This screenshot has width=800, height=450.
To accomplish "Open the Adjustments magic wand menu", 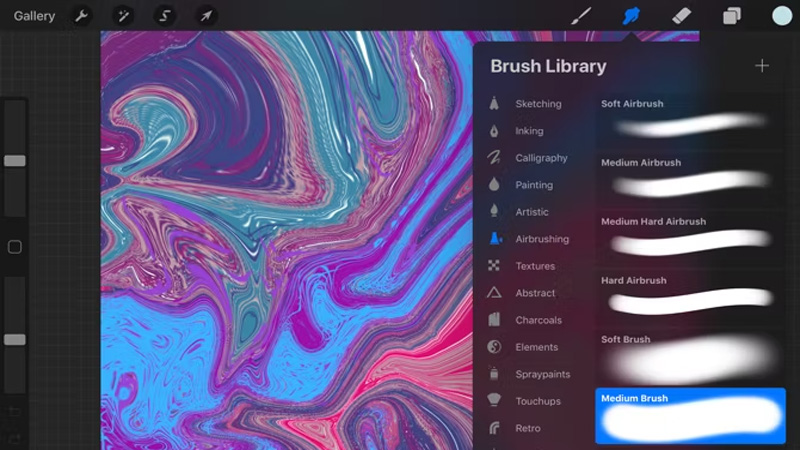I will point(123,16).
